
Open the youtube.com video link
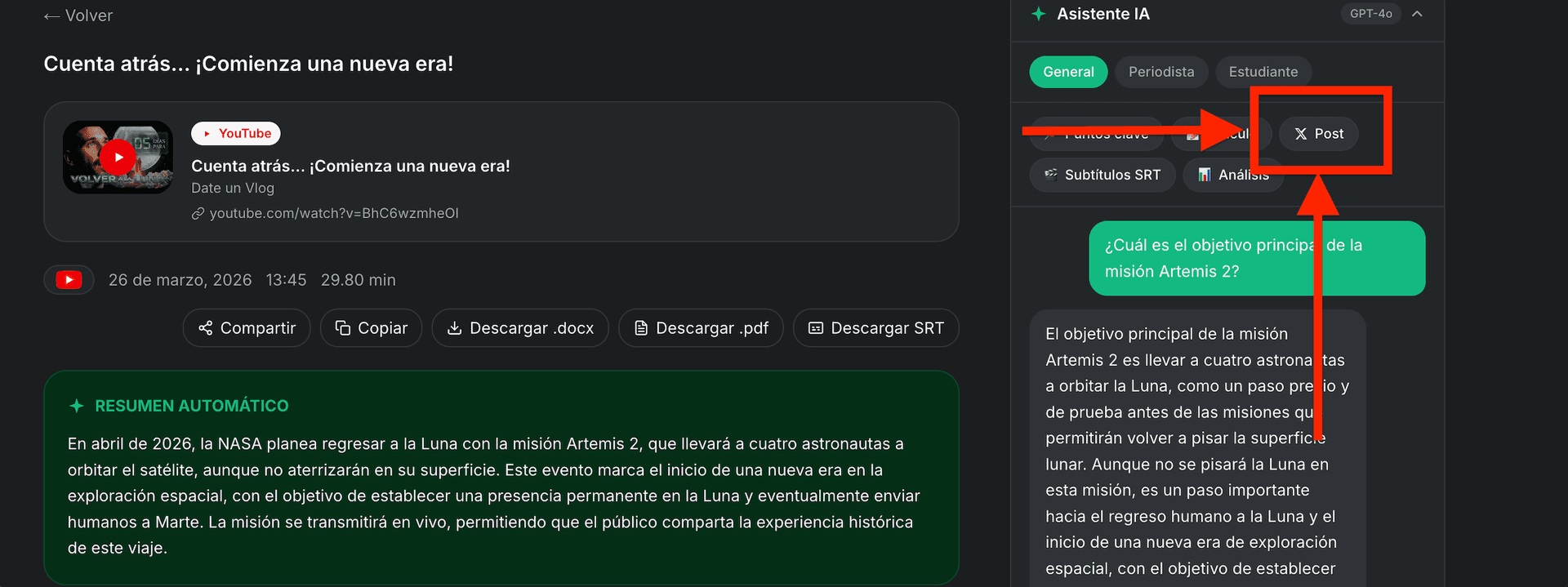pos(325,213)
